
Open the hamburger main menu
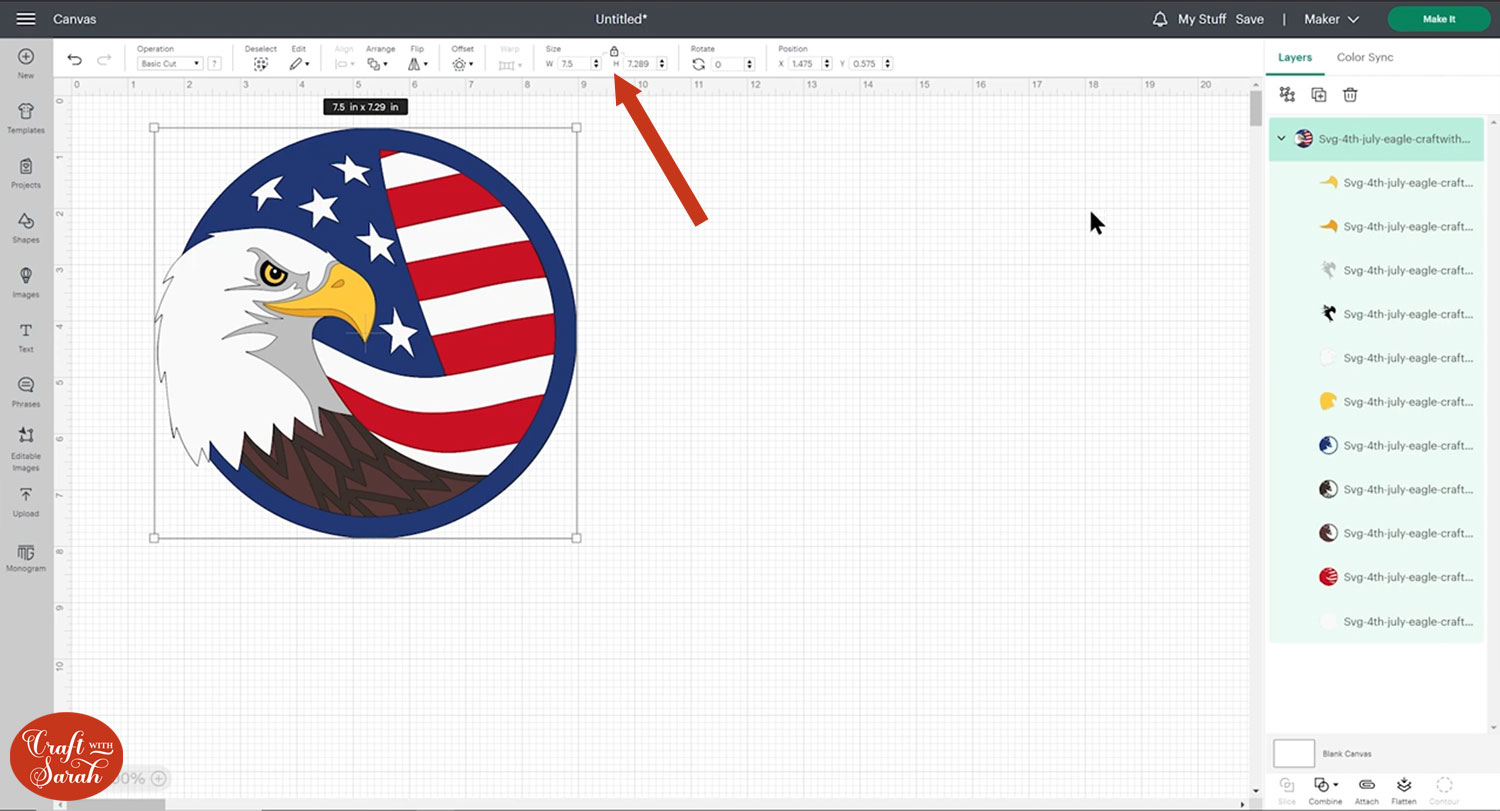point(26,19)
